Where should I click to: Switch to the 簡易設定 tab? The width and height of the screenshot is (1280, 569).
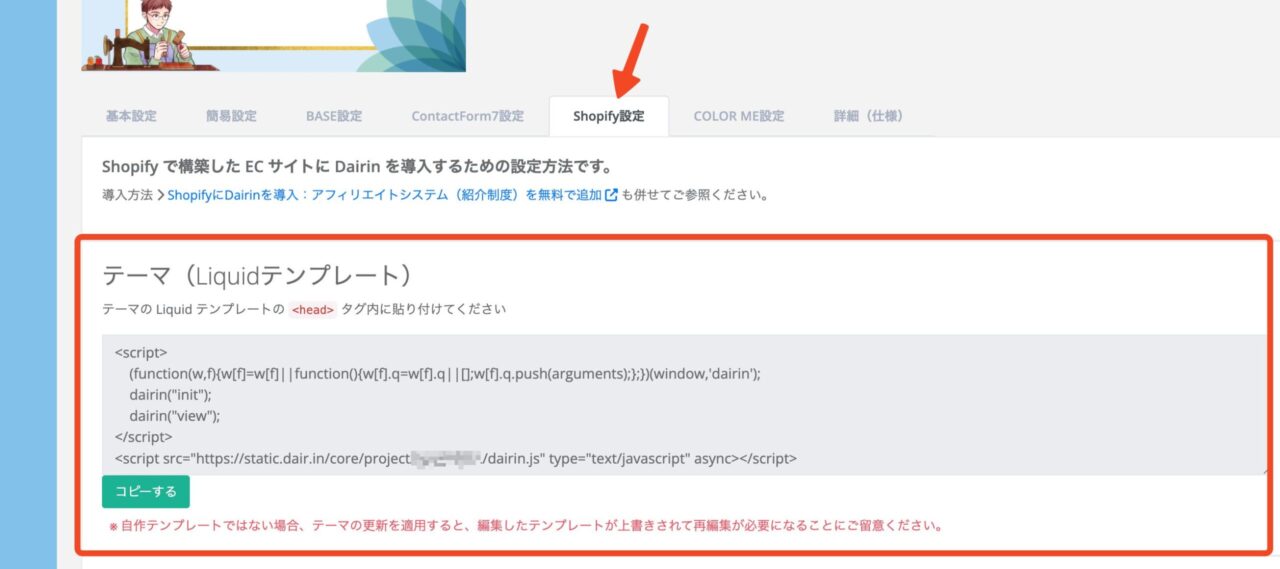coord(231,116)
